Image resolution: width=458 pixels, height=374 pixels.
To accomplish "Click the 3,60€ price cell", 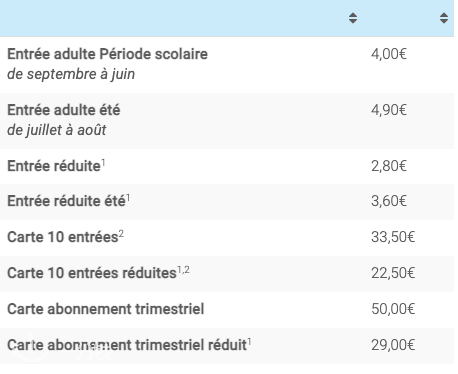I will click(x=389, y=201).
